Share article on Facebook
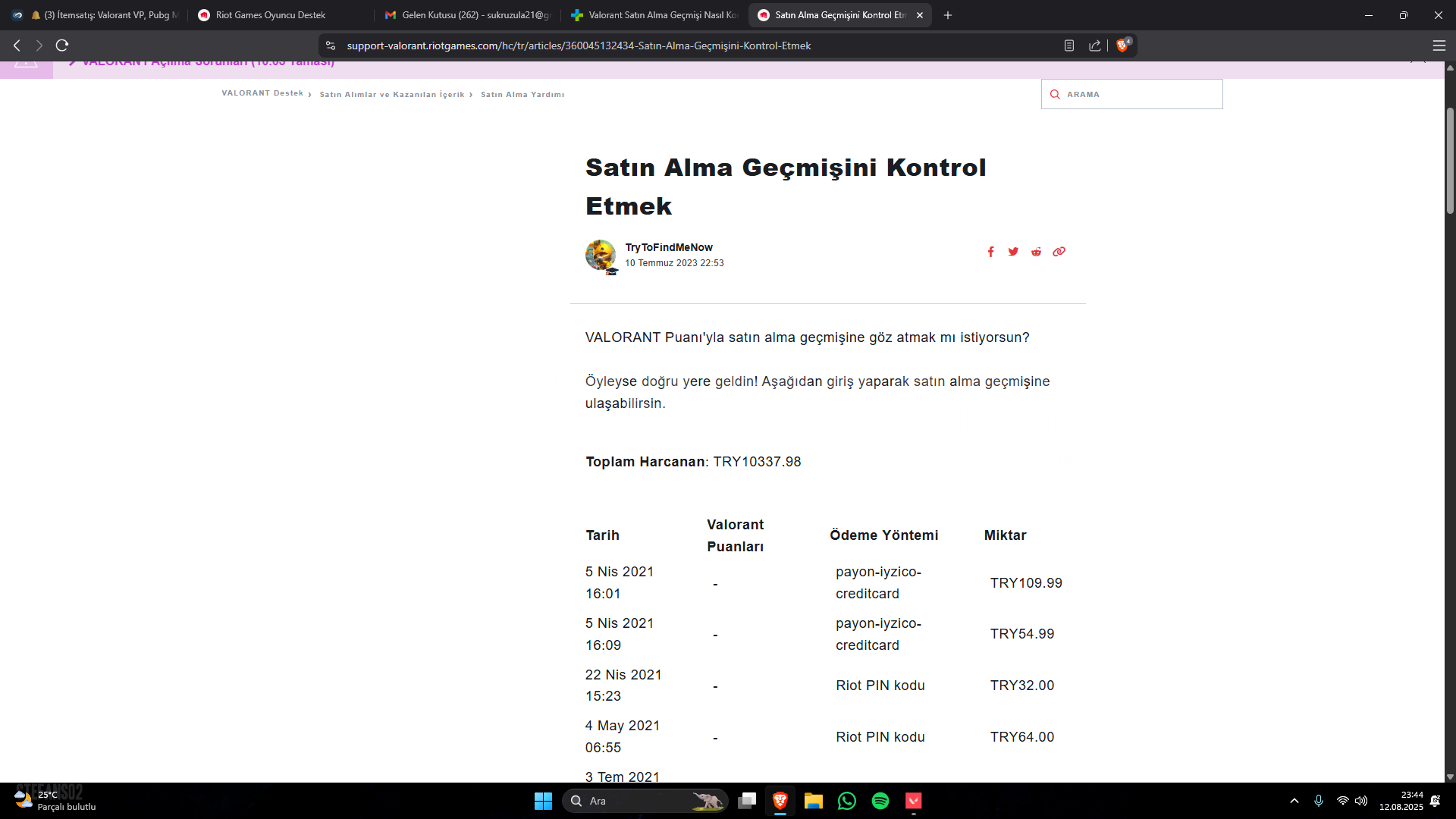 pos(990,252)
